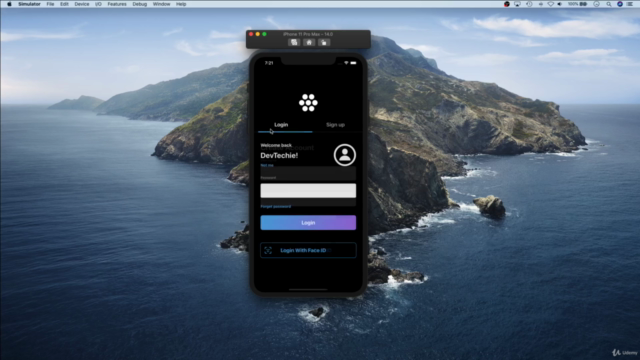Click the Simulator rotate device icon
Viewport: 640px width, 360px height.
click(324, 42)
